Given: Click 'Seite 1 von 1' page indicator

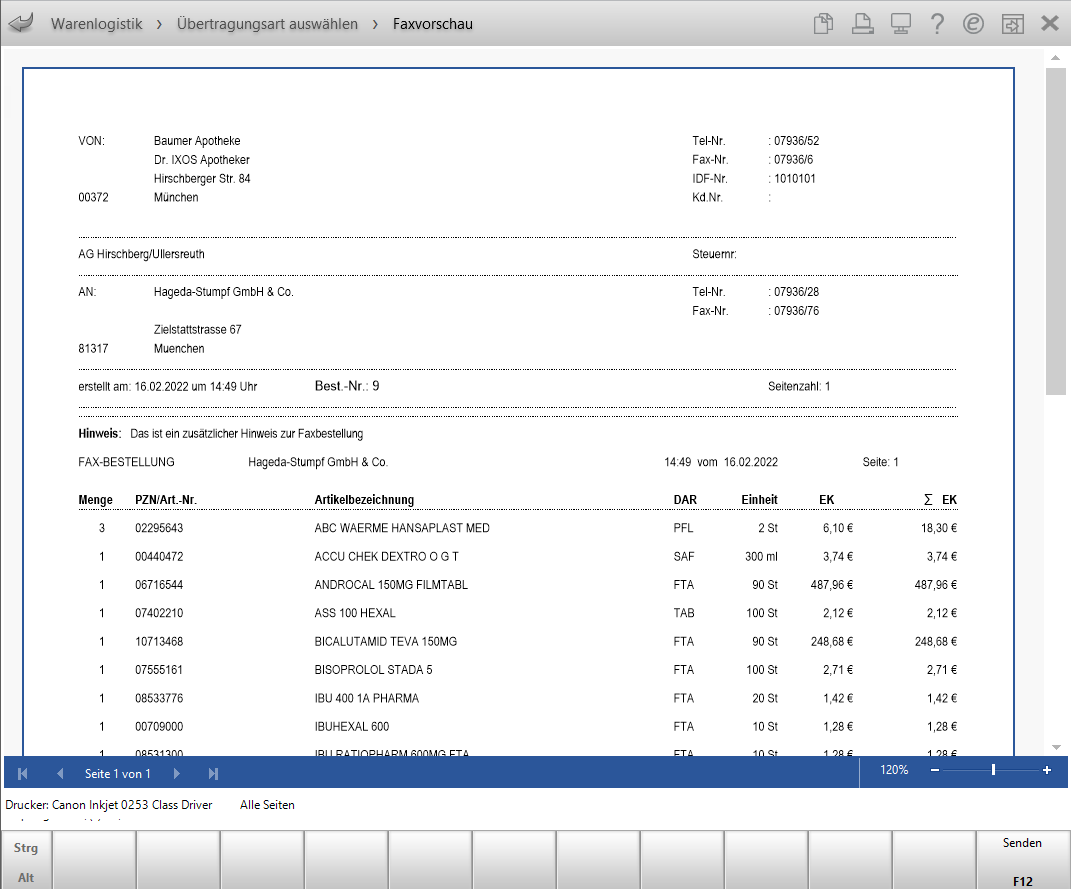Looking at the screenshot, I should tap(117, 774).
